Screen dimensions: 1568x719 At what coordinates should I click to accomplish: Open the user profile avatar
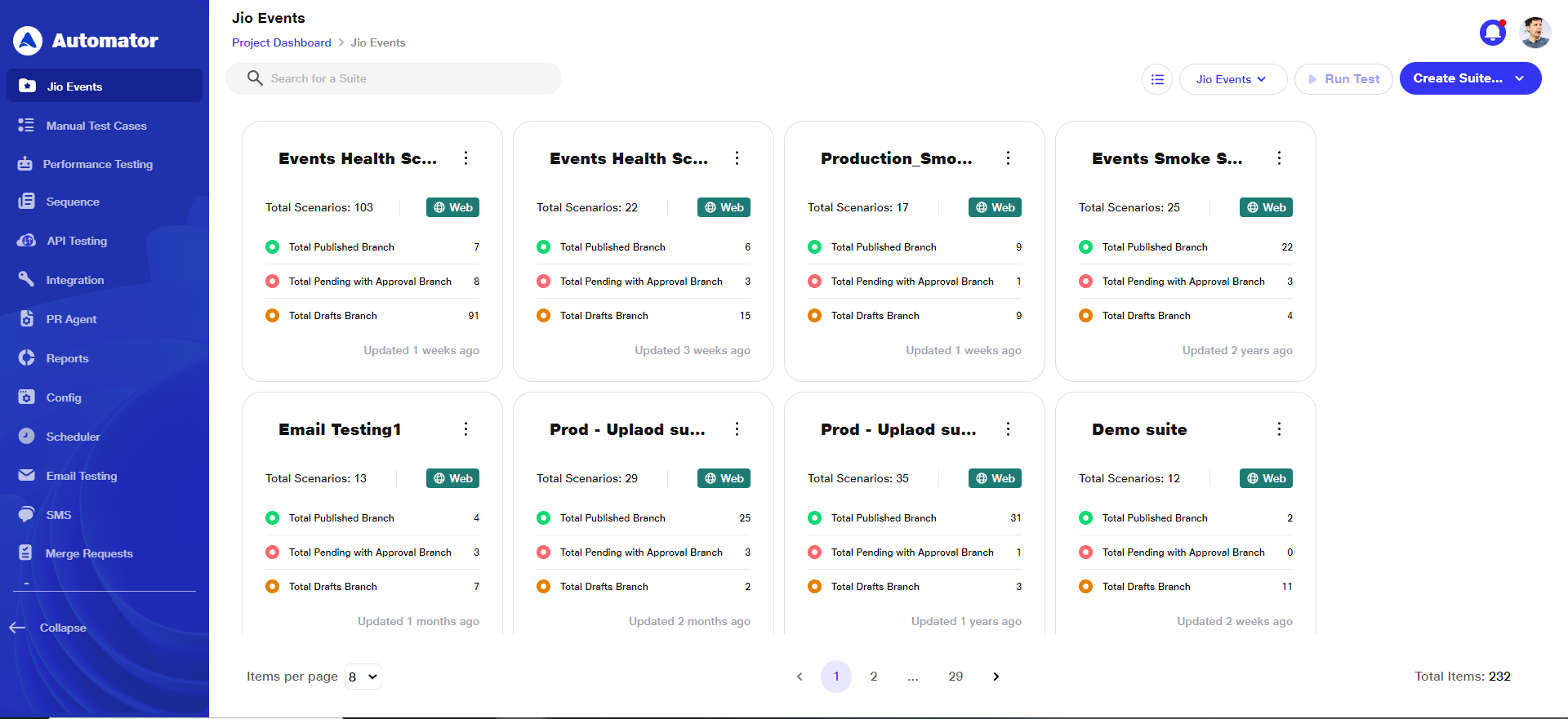coord(1535,33)
